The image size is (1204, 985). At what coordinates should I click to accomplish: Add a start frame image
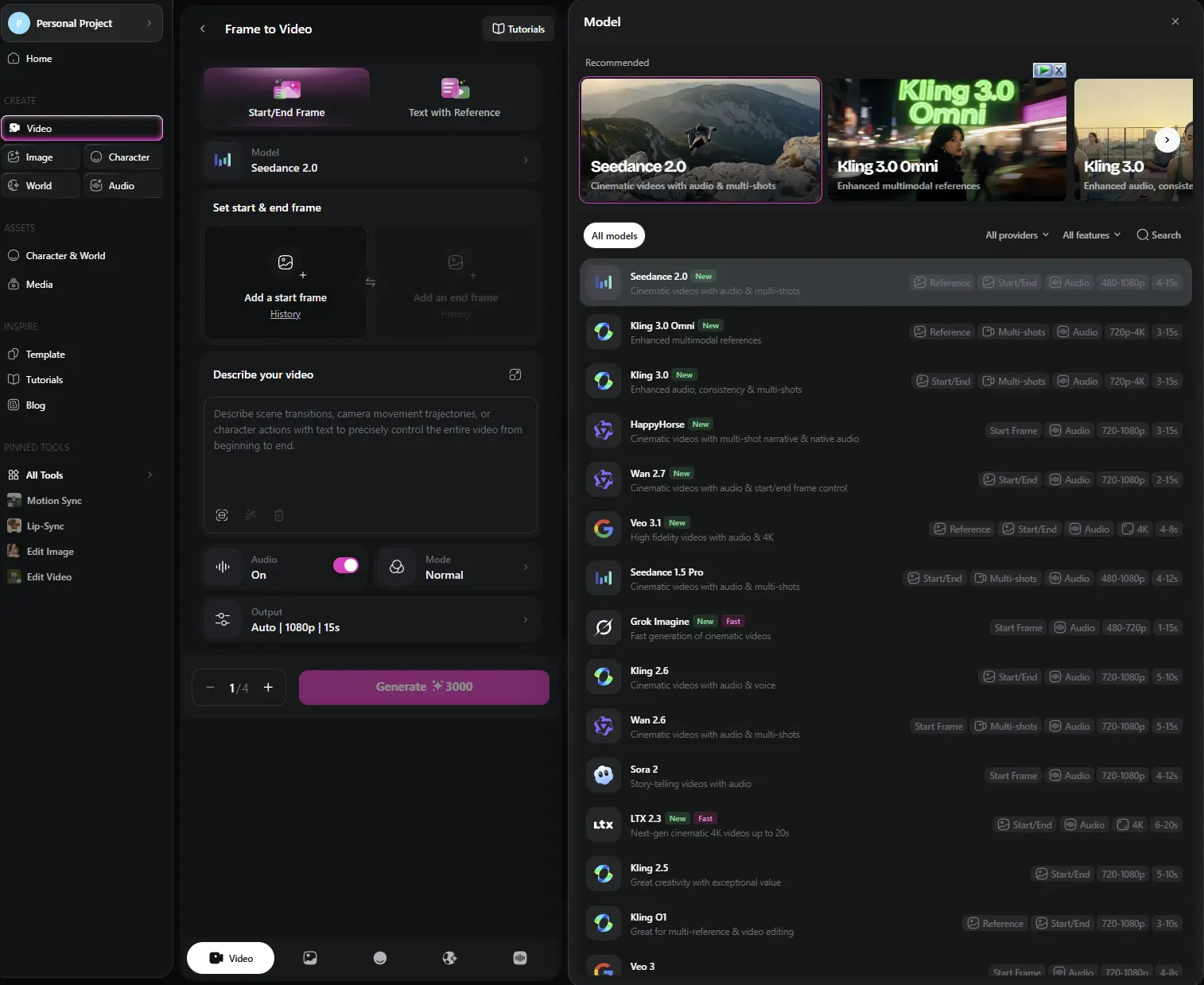click(285, 282)
